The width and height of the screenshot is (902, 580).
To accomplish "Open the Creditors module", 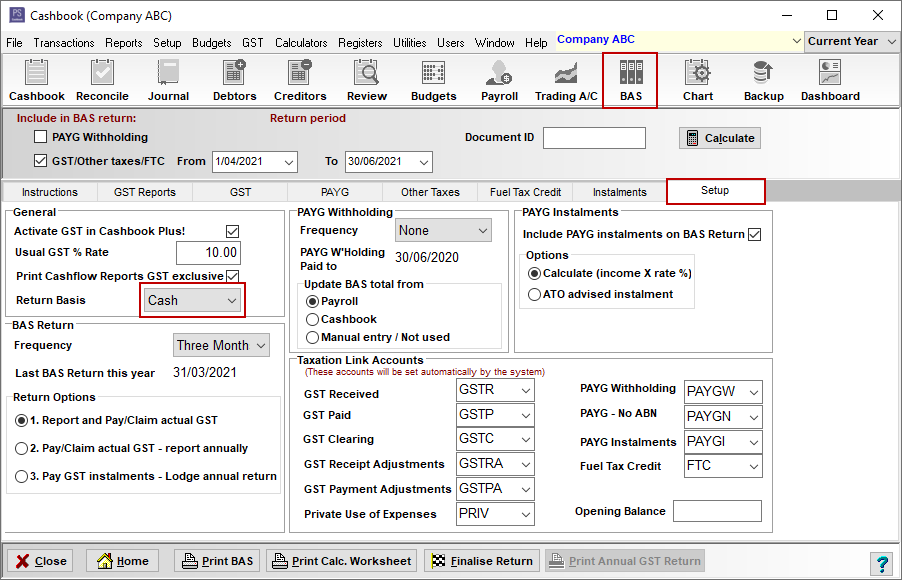I will [300, 81].
